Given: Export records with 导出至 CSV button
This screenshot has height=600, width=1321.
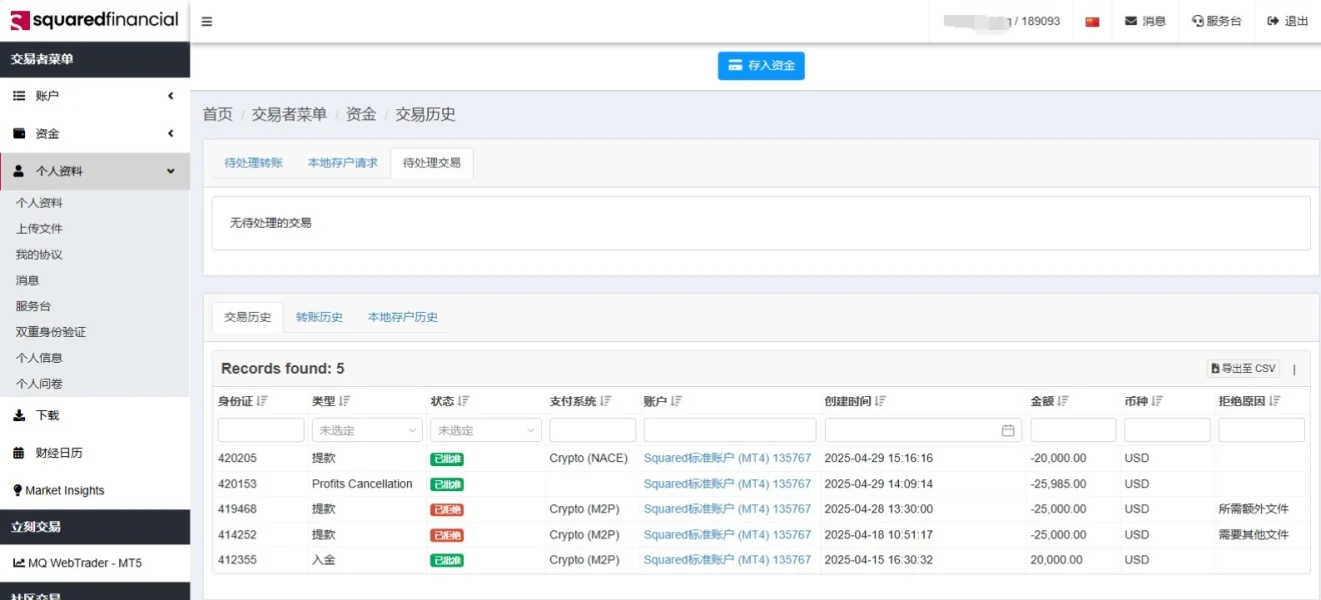Looking at the screenshot, I should coord(1243,368).
